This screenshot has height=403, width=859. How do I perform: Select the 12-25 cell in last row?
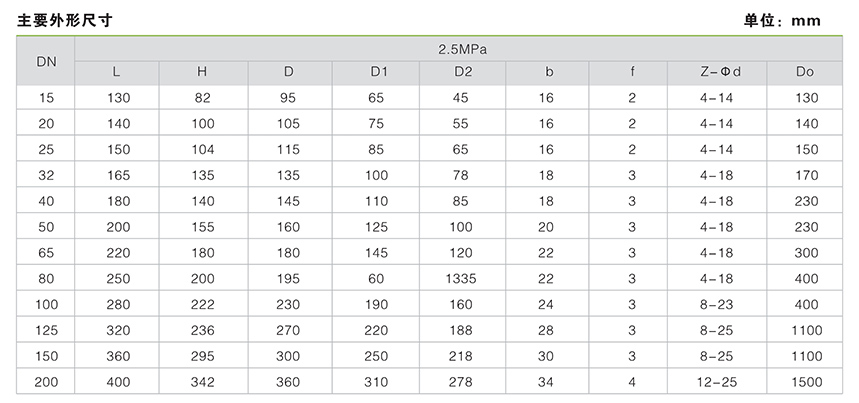pyautogui.click(x=716, y=382)
